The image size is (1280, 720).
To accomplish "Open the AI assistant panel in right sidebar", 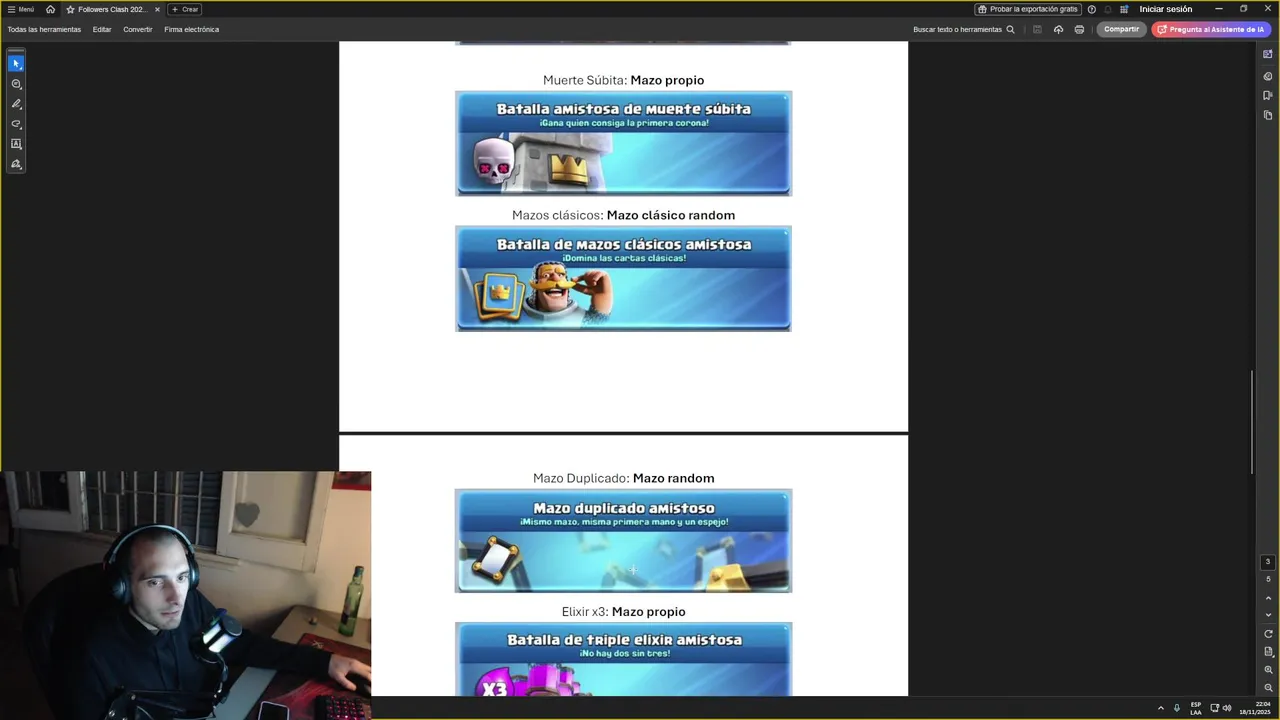I will click(1268, 54).
